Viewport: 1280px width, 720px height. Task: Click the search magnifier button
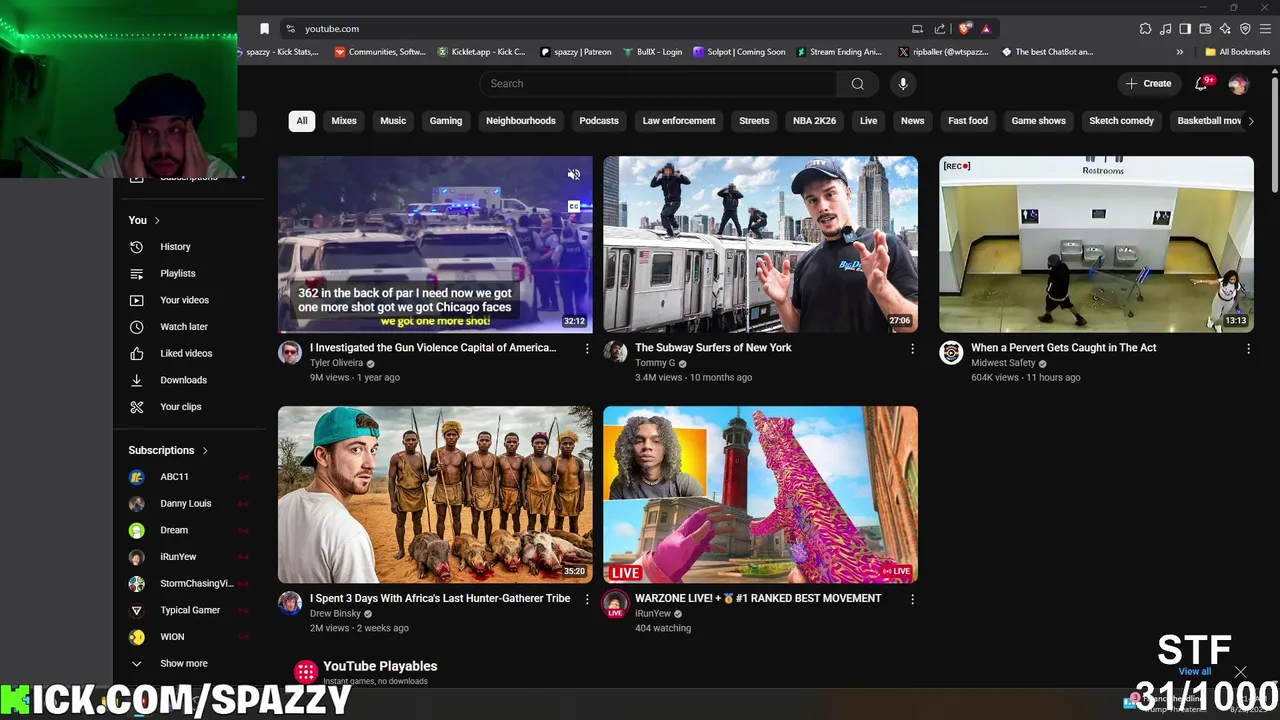click(x=857, y=84)
